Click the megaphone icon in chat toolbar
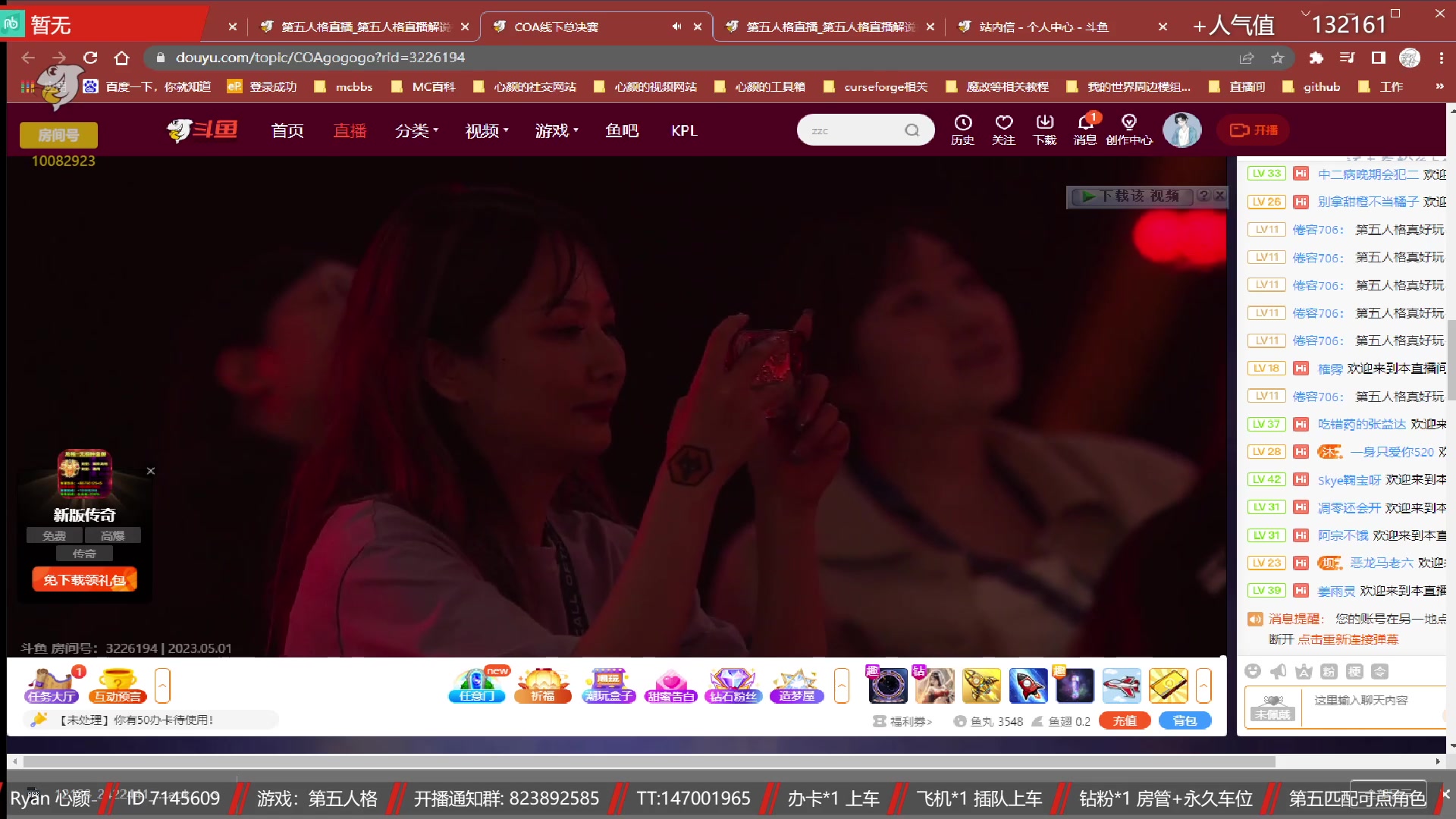 (1279, 671)
